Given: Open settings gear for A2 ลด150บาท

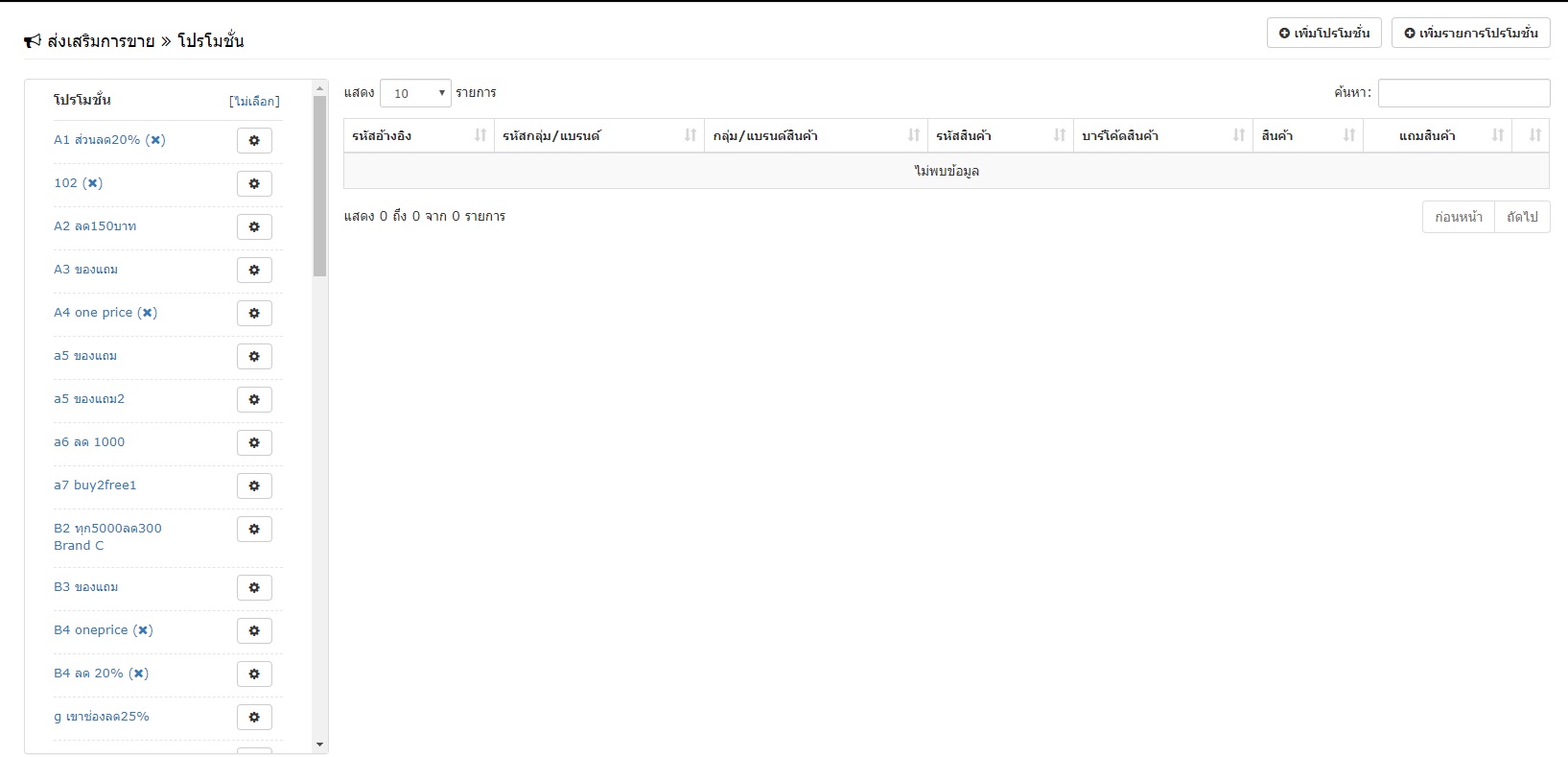Looking at the screenshot, I should pos(254,227).
